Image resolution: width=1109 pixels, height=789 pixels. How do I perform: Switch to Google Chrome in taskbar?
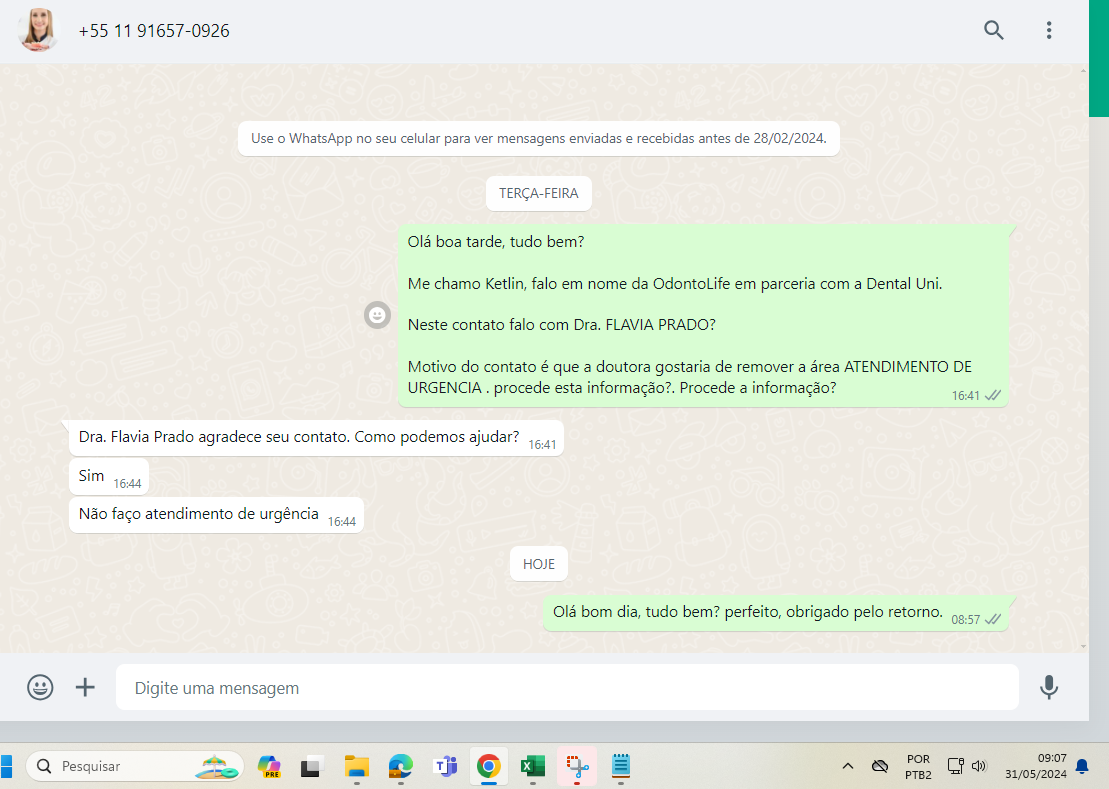point(489,766)
